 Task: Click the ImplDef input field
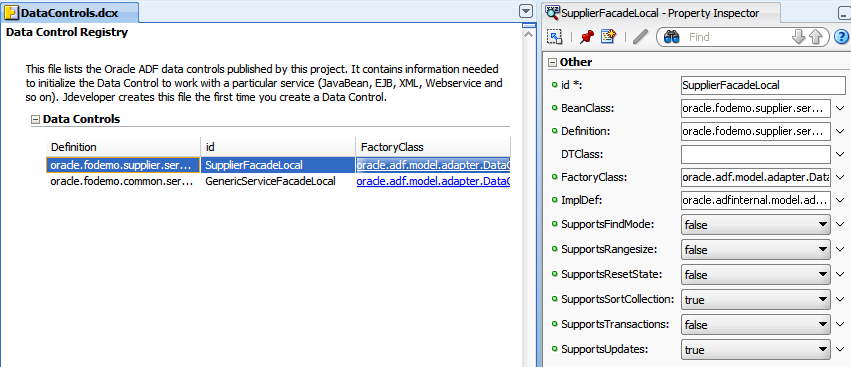755,200
